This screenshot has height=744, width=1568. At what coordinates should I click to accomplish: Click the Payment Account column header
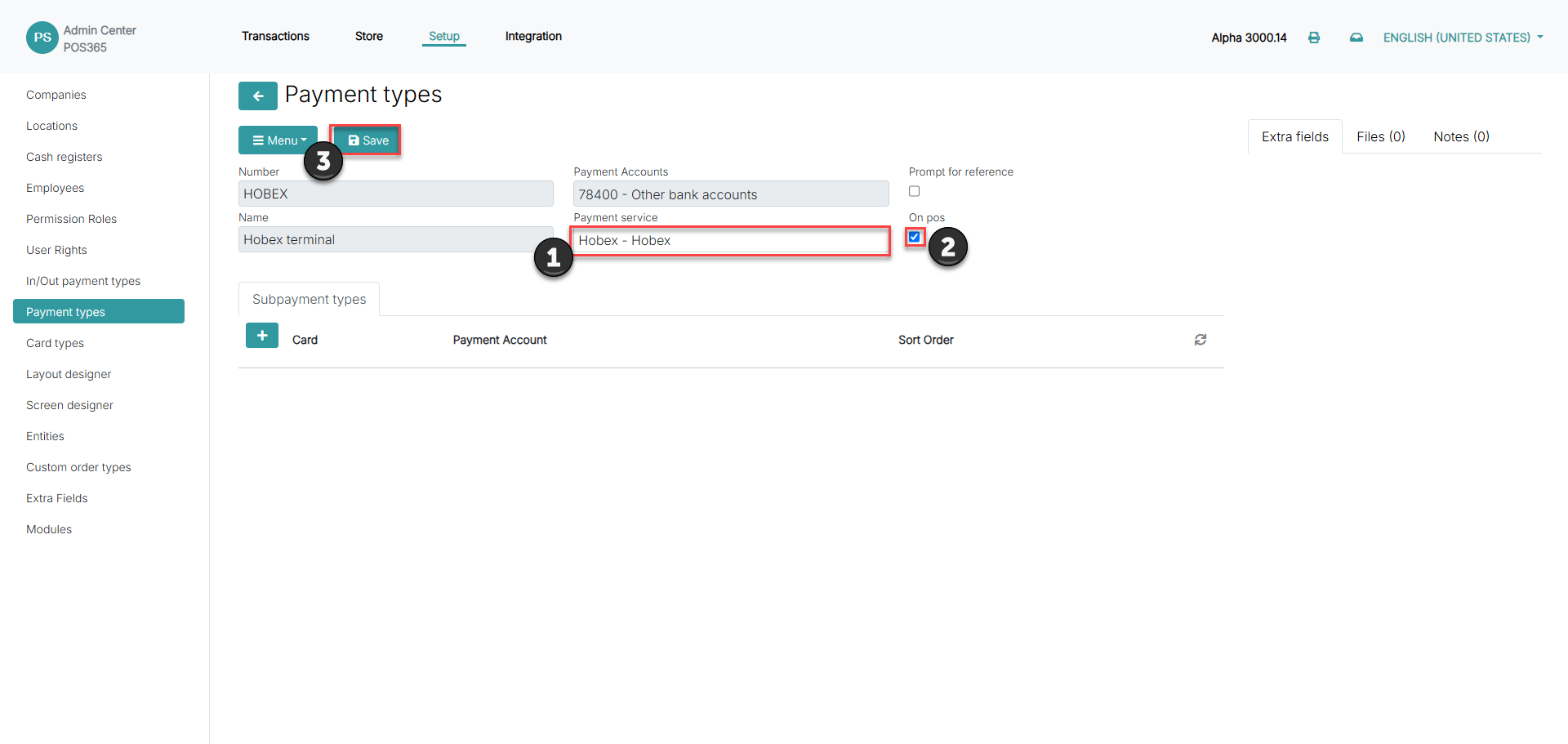(x=500, y=340)
